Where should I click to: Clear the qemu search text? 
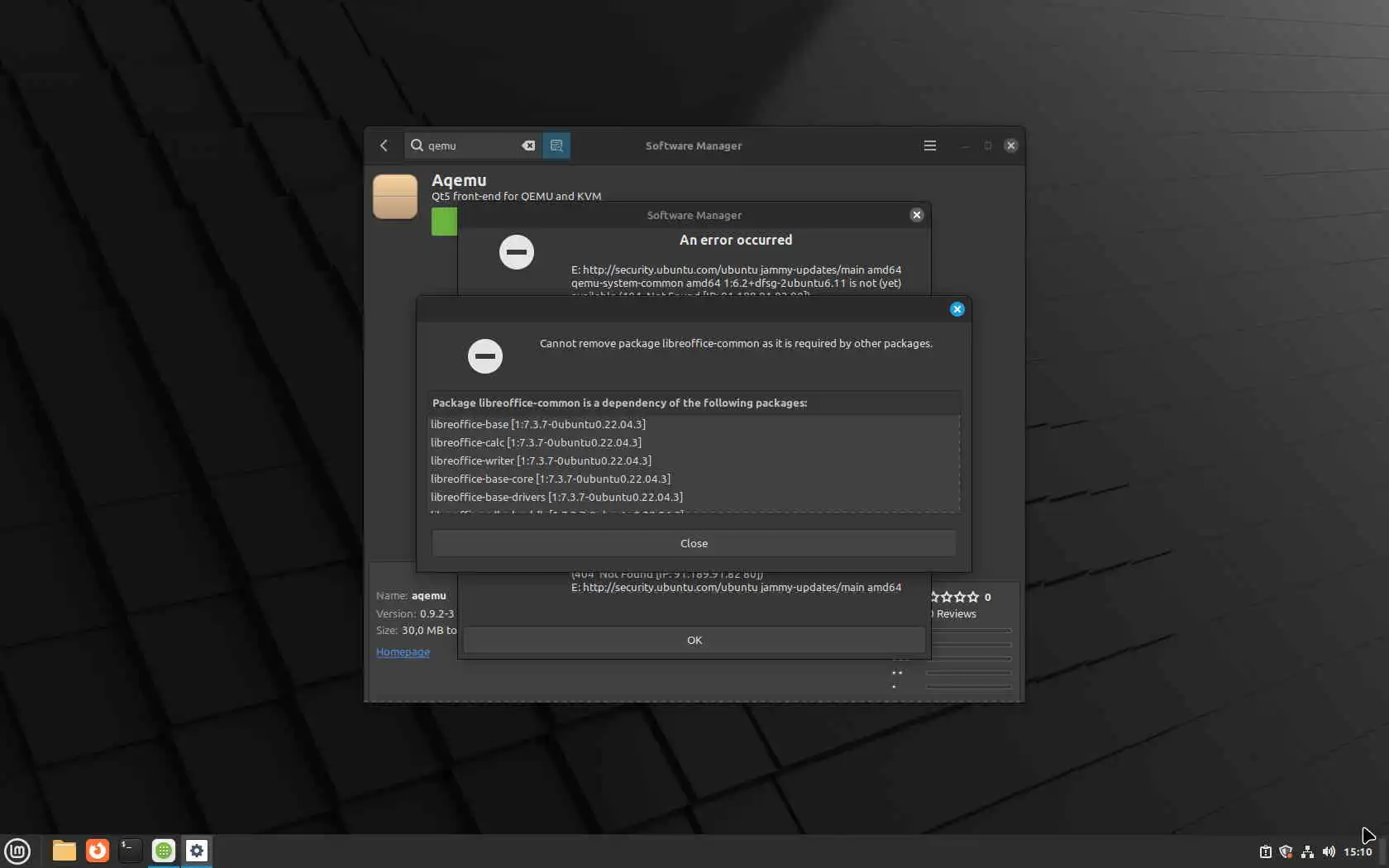coord(528,145)
